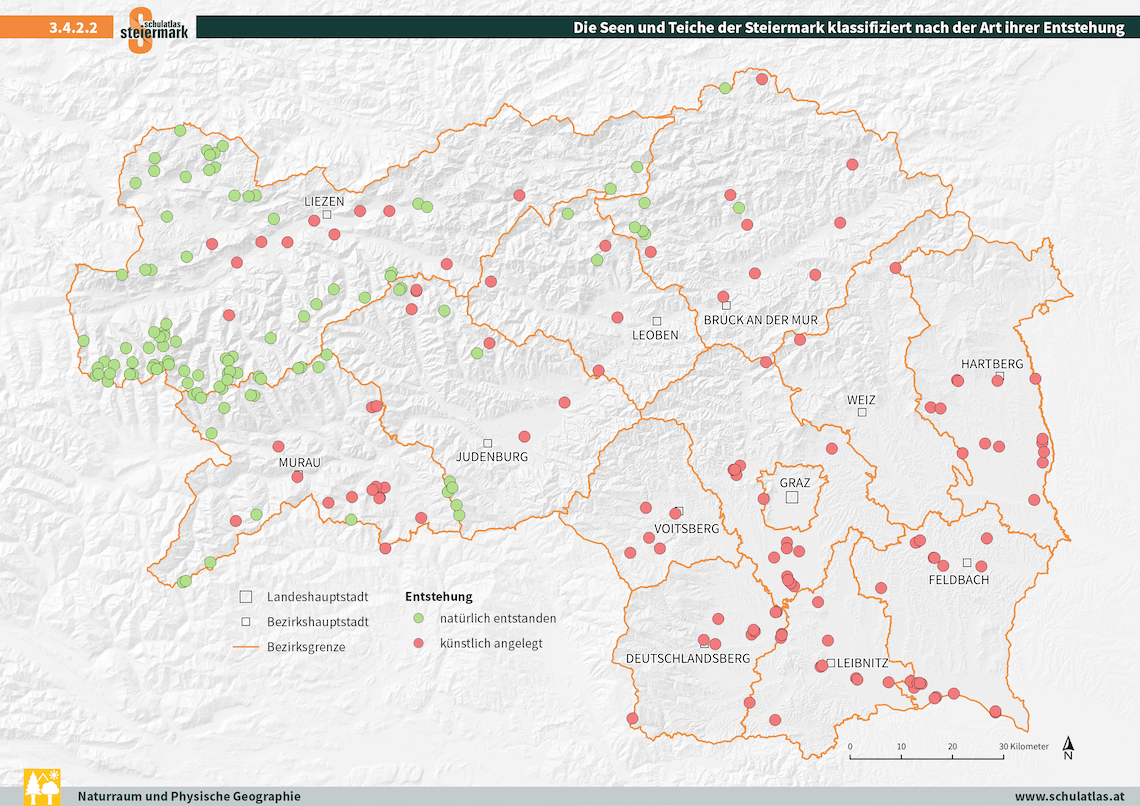Click the Graz capital square marker

792,497
